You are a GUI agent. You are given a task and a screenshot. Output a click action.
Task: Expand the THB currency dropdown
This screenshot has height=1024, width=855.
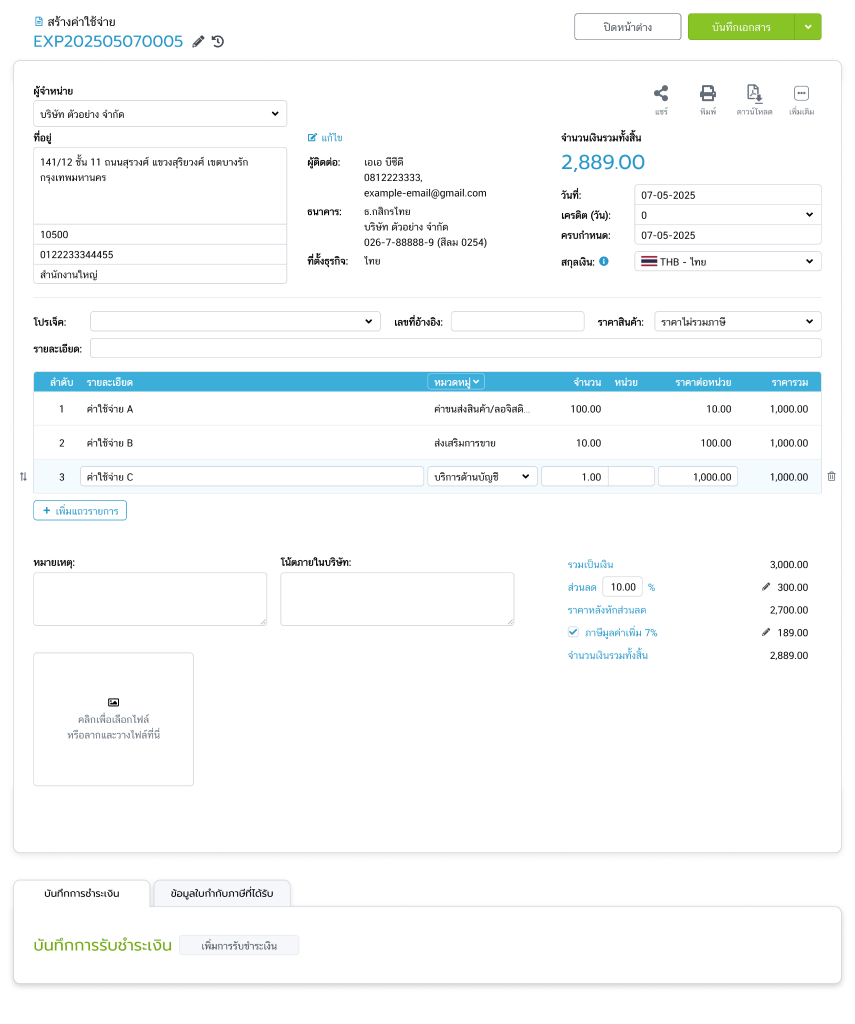point(727,261)
